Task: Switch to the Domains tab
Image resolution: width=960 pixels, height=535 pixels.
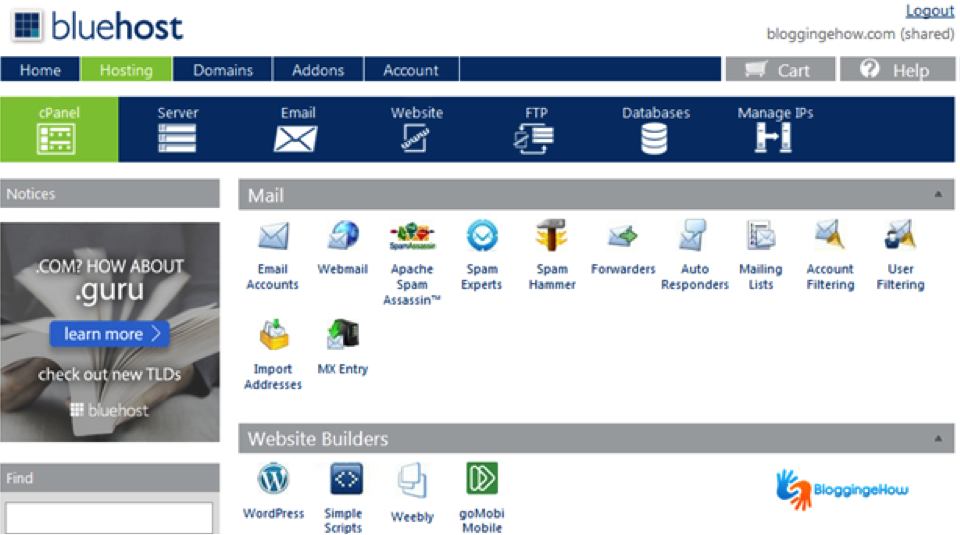Action: (223, 70)
